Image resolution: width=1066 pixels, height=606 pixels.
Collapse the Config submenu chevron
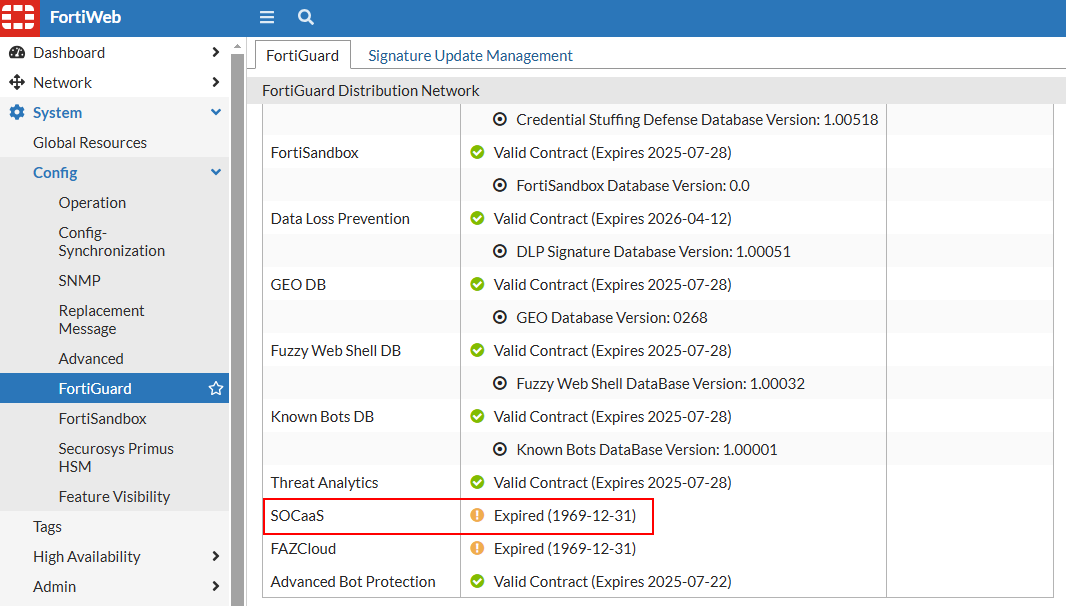point(216,173)
